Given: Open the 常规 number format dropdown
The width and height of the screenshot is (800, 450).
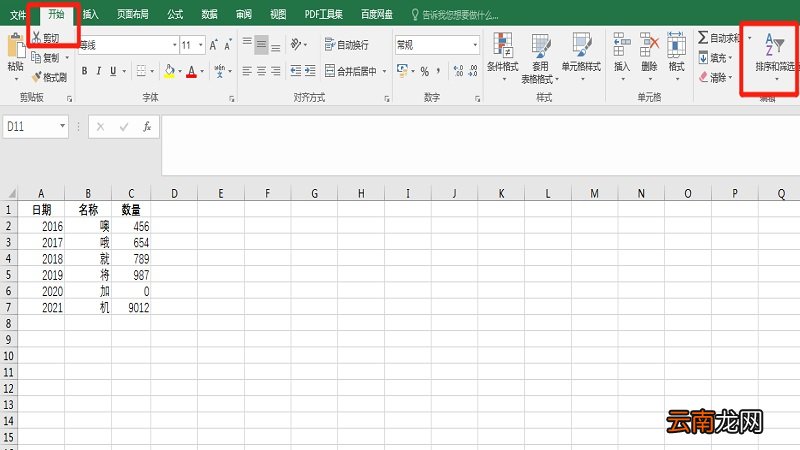Looking at the screenshot, I should [x=475, y=45].
